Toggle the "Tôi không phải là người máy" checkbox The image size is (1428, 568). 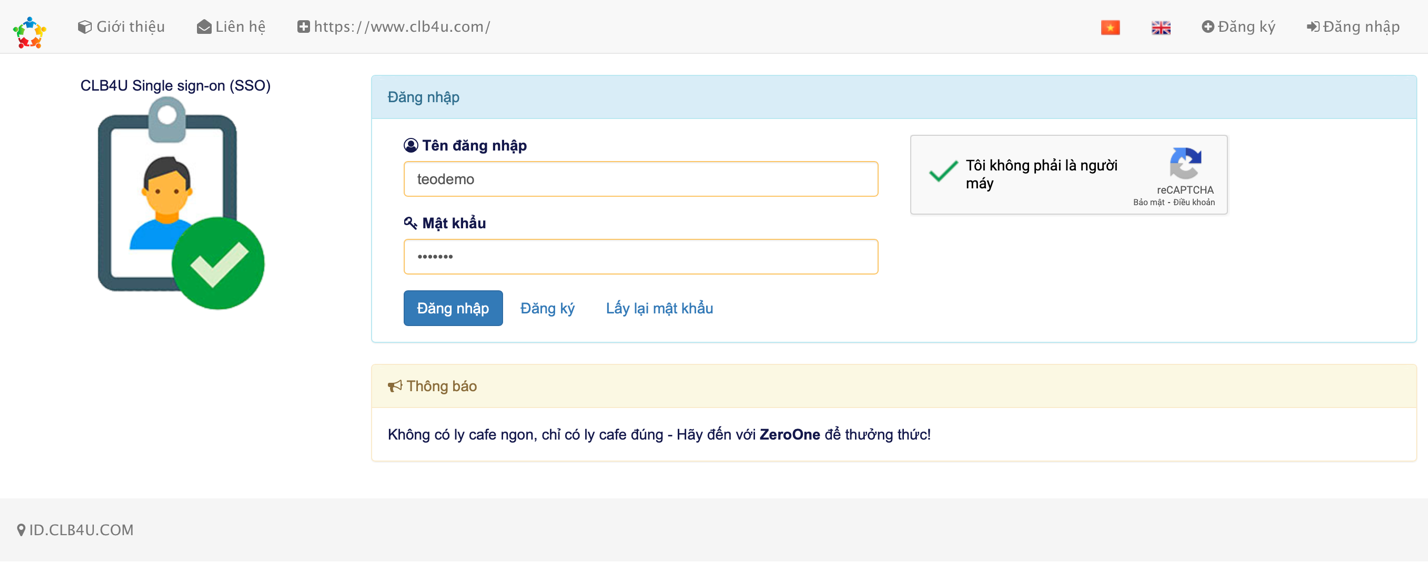pyautogui.click(x=943, y=172)
